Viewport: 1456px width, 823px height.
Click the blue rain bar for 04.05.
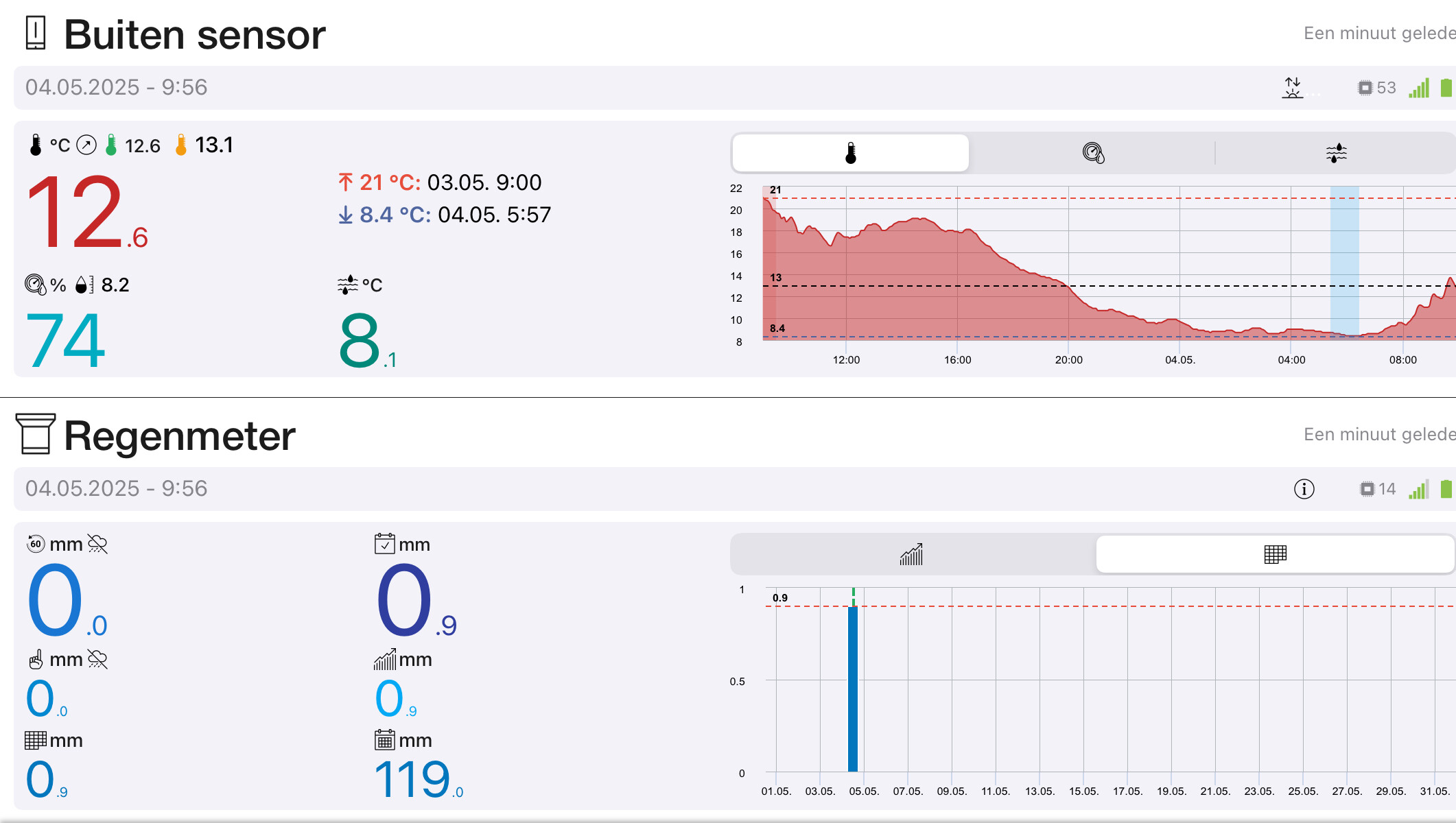pyautogui.click(x=853, y=689)
